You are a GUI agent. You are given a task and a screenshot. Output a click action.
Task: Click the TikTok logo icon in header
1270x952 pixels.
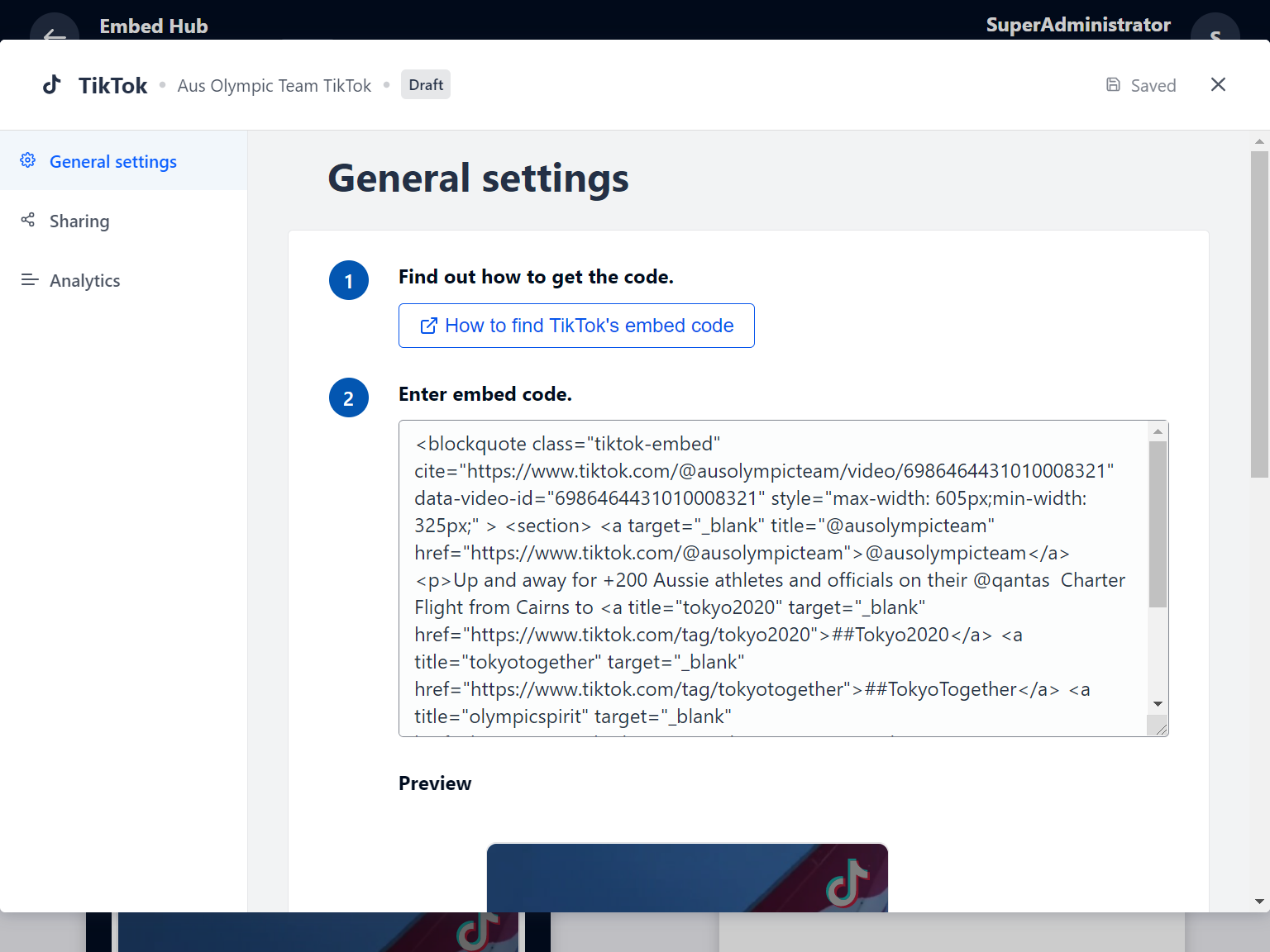tap(52, 85)
